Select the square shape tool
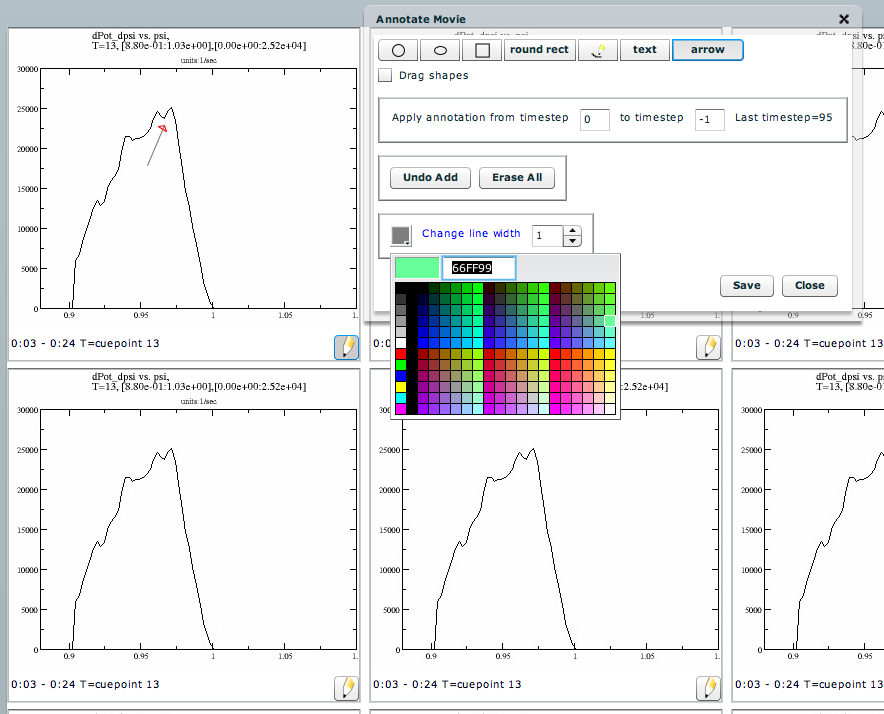Screen dimensions: 884x714 [x=482, y=50]
